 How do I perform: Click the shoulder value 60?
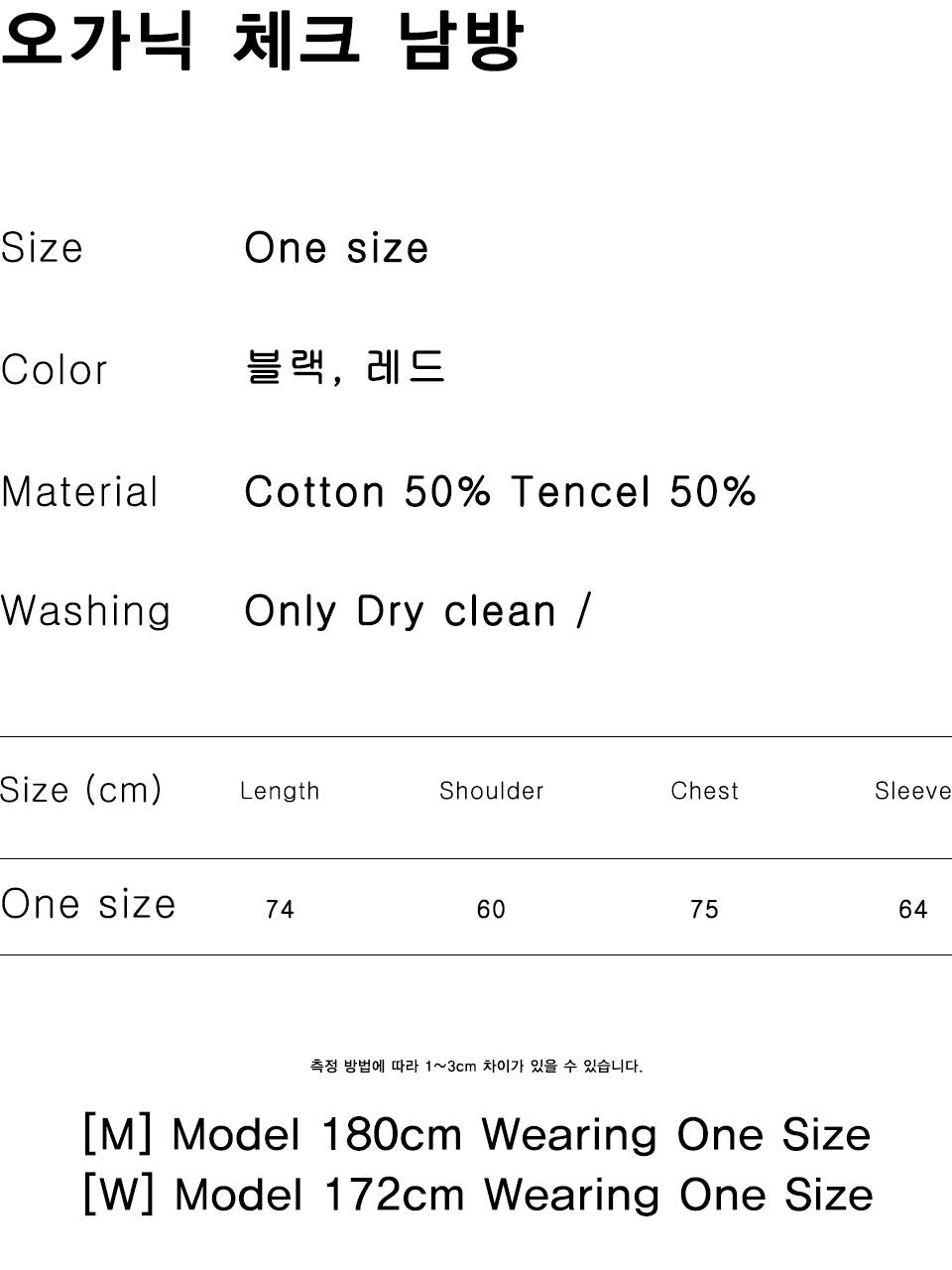pyautogui.click(x=491, y=910)
